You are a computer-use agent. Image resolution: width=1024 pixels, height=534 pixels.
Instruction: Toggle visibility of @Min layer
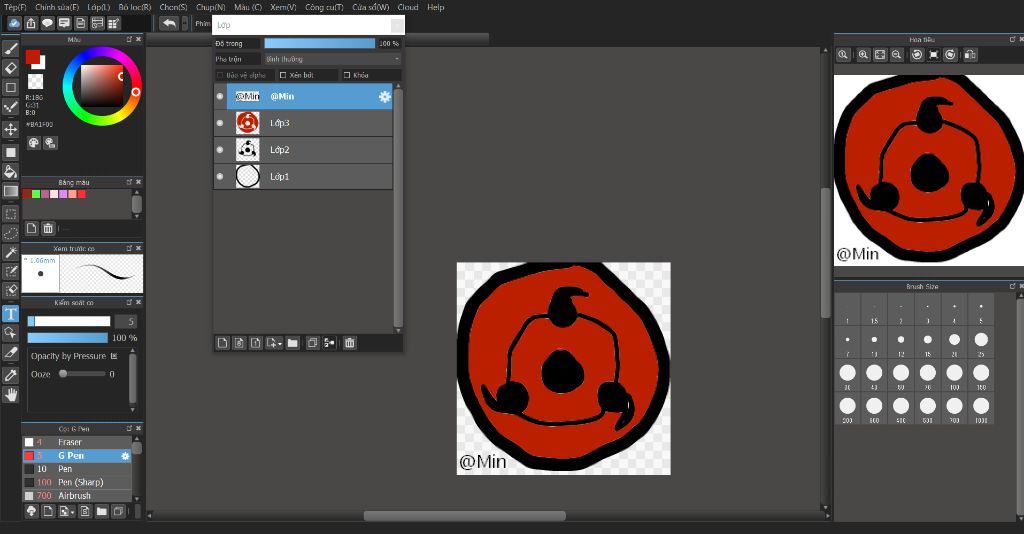(220, 97)
